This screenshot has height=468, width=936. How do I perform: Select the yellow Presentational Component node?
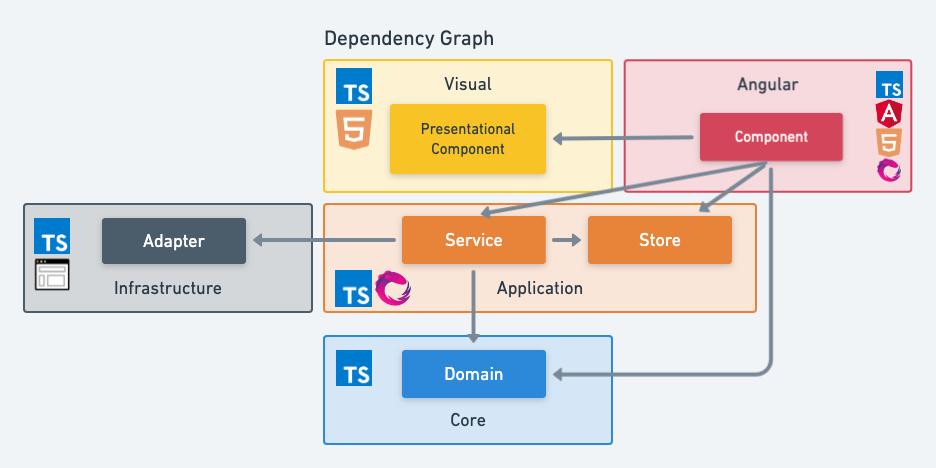click(x=468, y=139)
